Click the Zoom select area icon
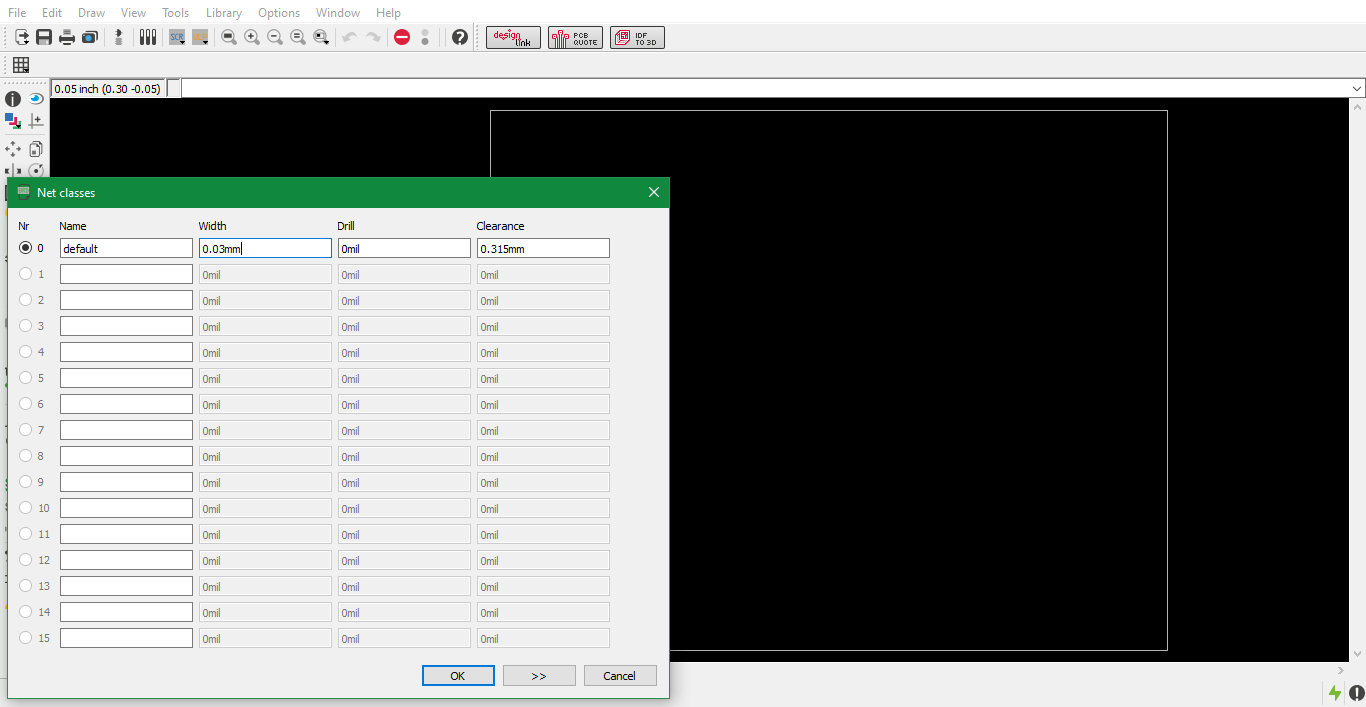This screenshot has height=707, width=1366. tap(321, 37)
